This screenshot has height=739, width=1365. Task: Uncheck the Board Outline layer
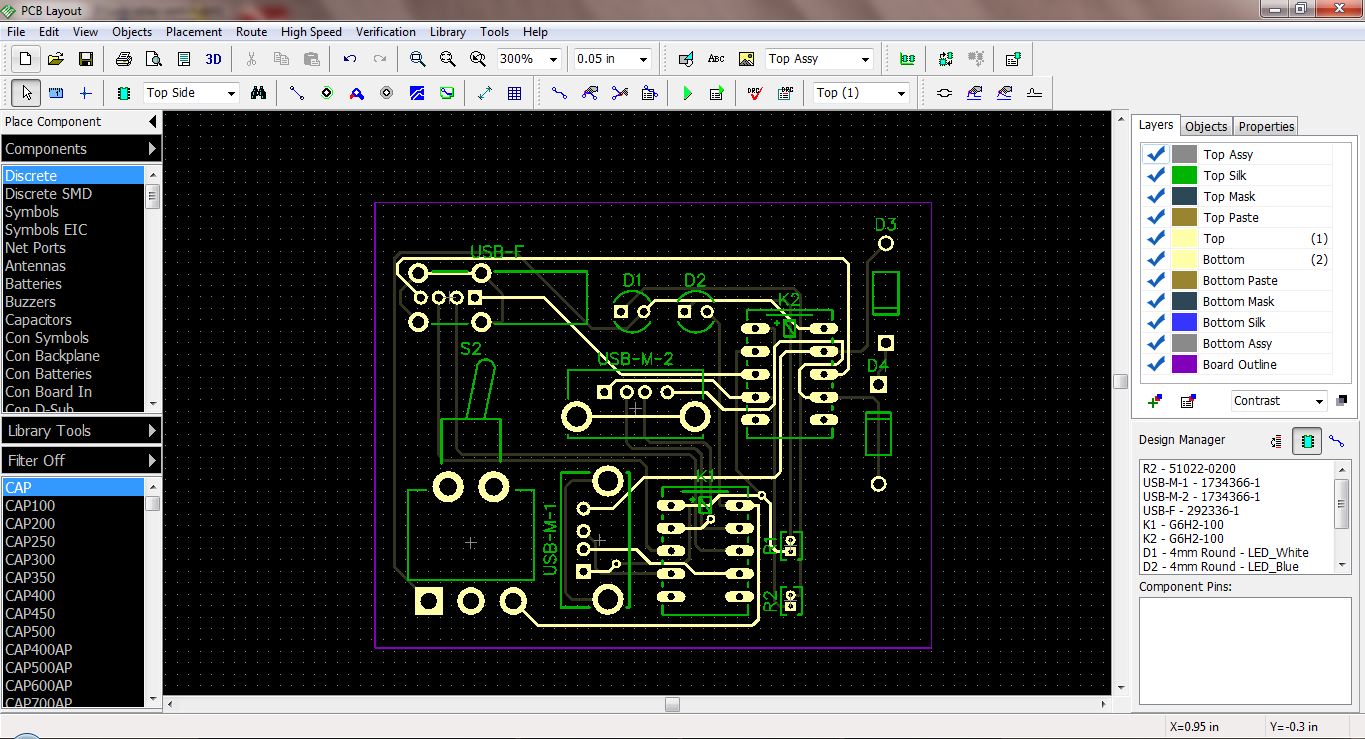coord(1156,364)
